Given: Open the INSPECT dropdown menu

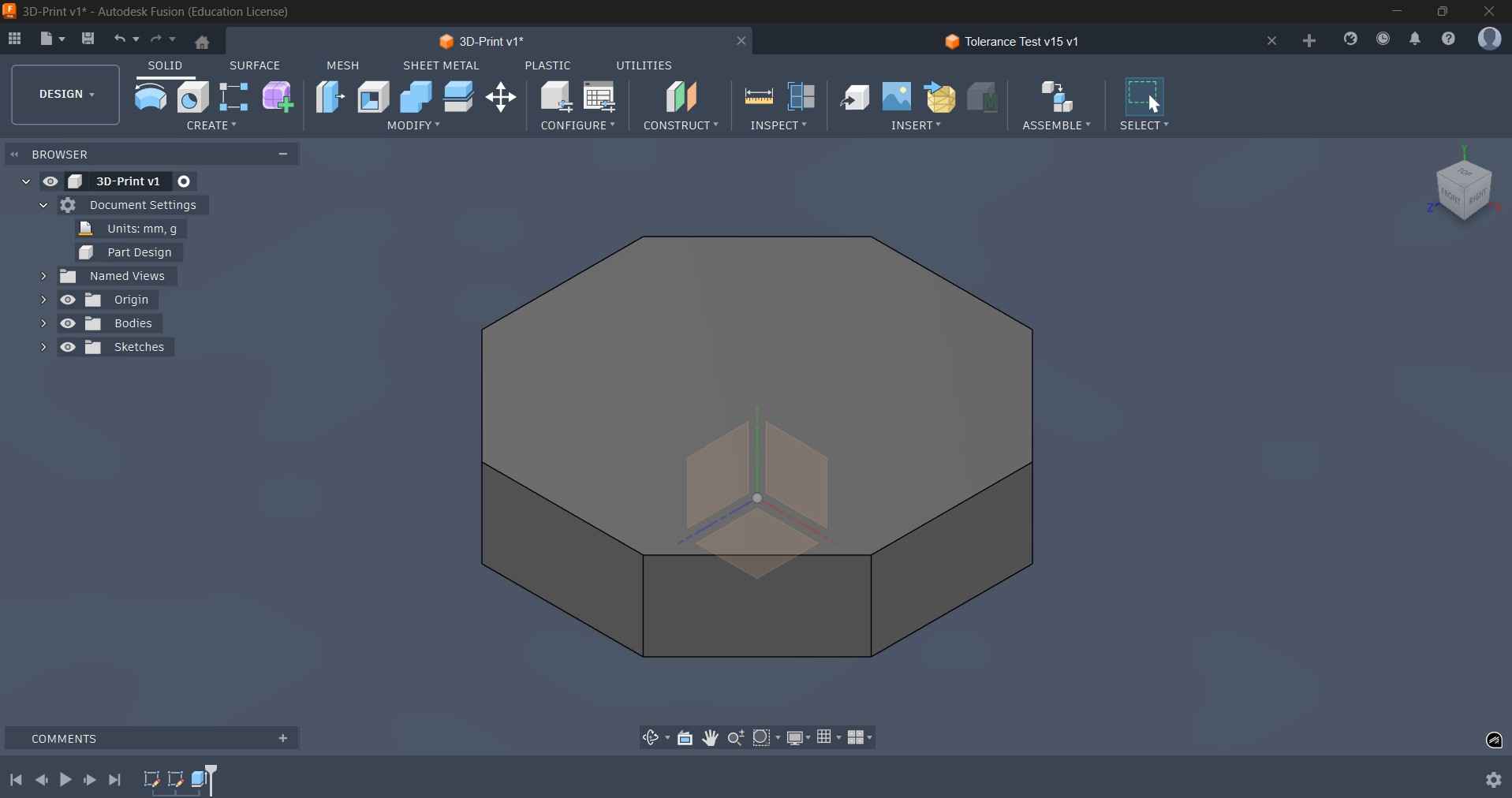Looking at the screenshot, I should point(779,125).
